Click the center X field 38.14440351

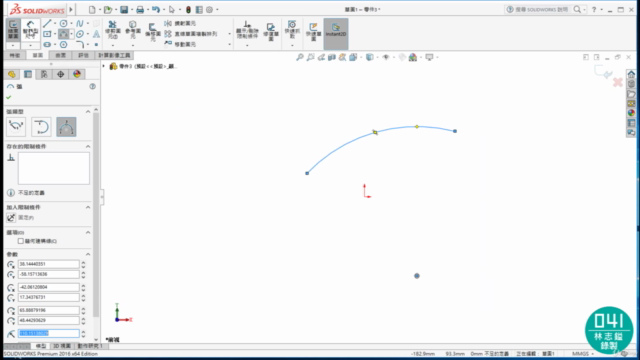pos(49,264)
